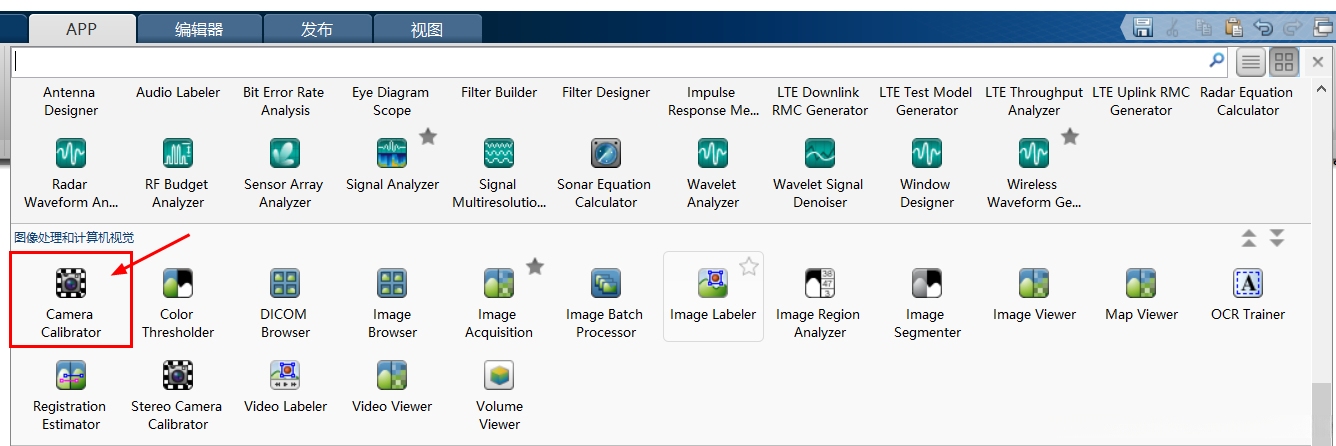
Task: Launch the OCR Trainer app
Action: coord(1248,296)
